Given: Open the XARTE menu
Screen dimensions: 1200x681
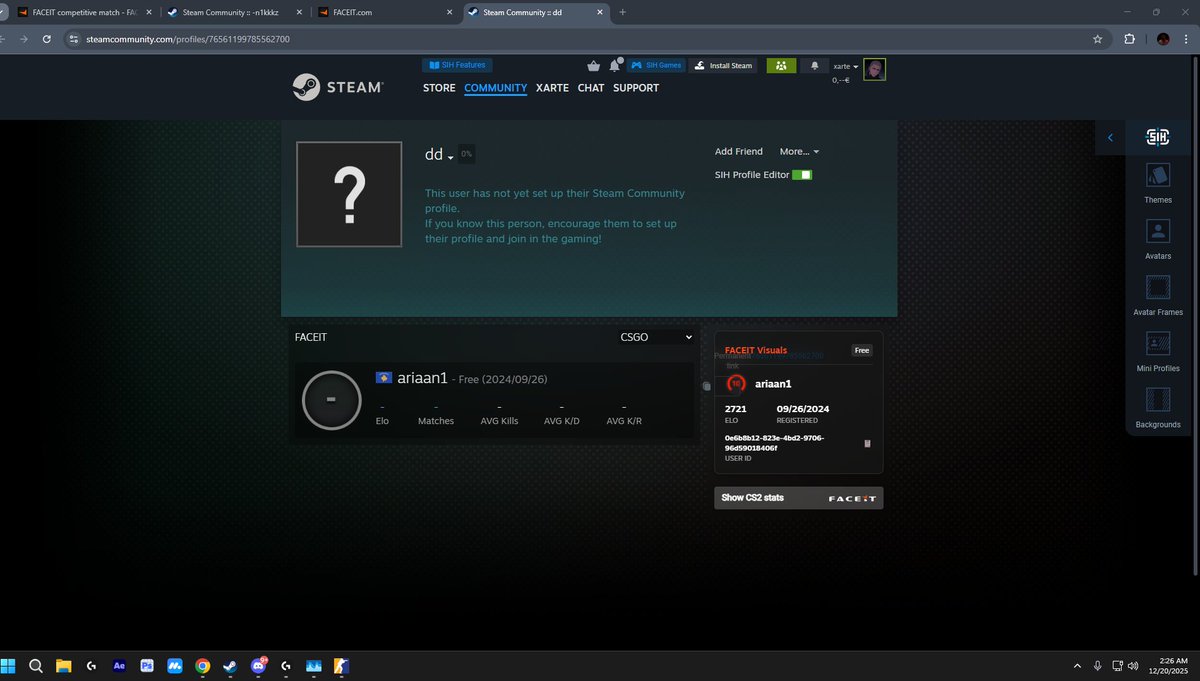Looking at the screenshot, I should click(x=552, y=88).
